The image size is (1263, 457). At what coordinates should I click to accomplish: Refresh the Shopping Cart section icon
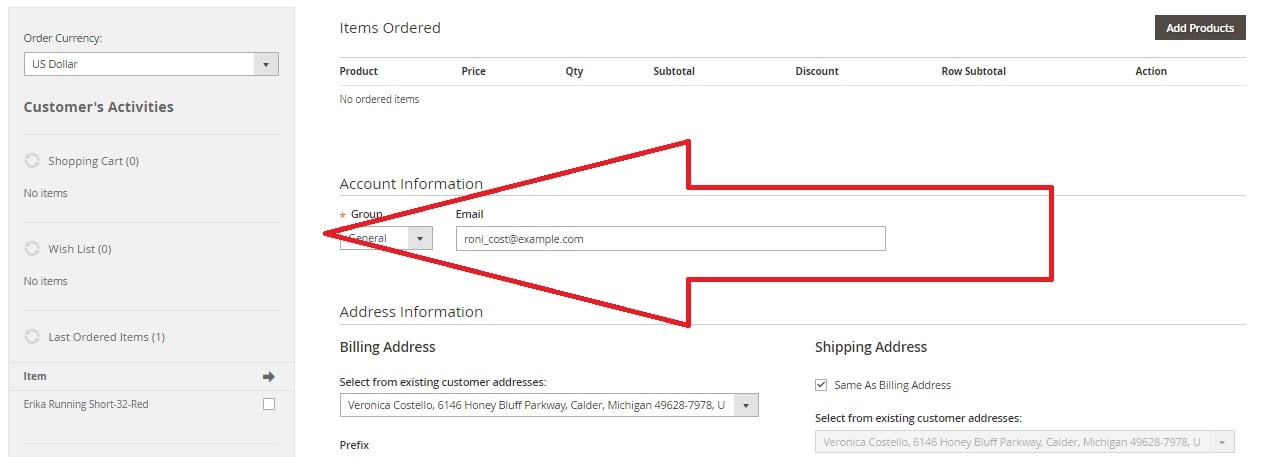point(32,161)
